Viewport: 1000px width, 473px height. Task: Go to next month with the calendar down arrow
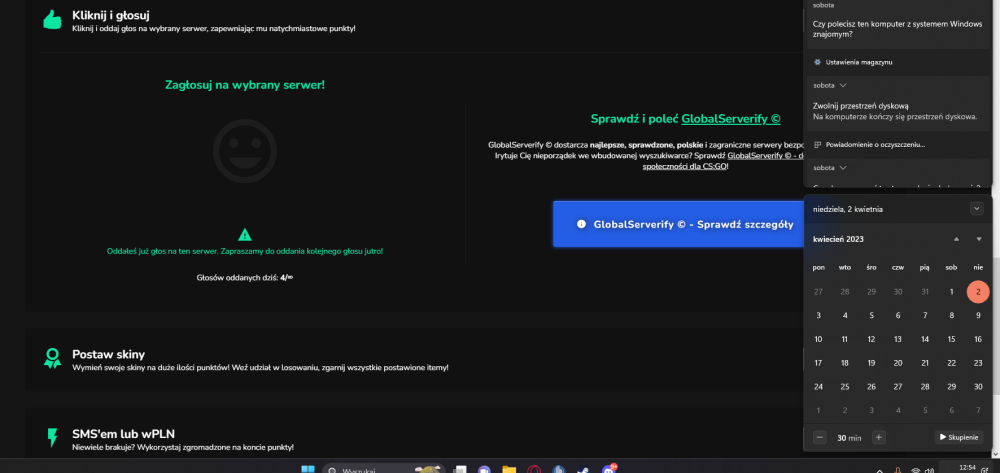(979, 239)
